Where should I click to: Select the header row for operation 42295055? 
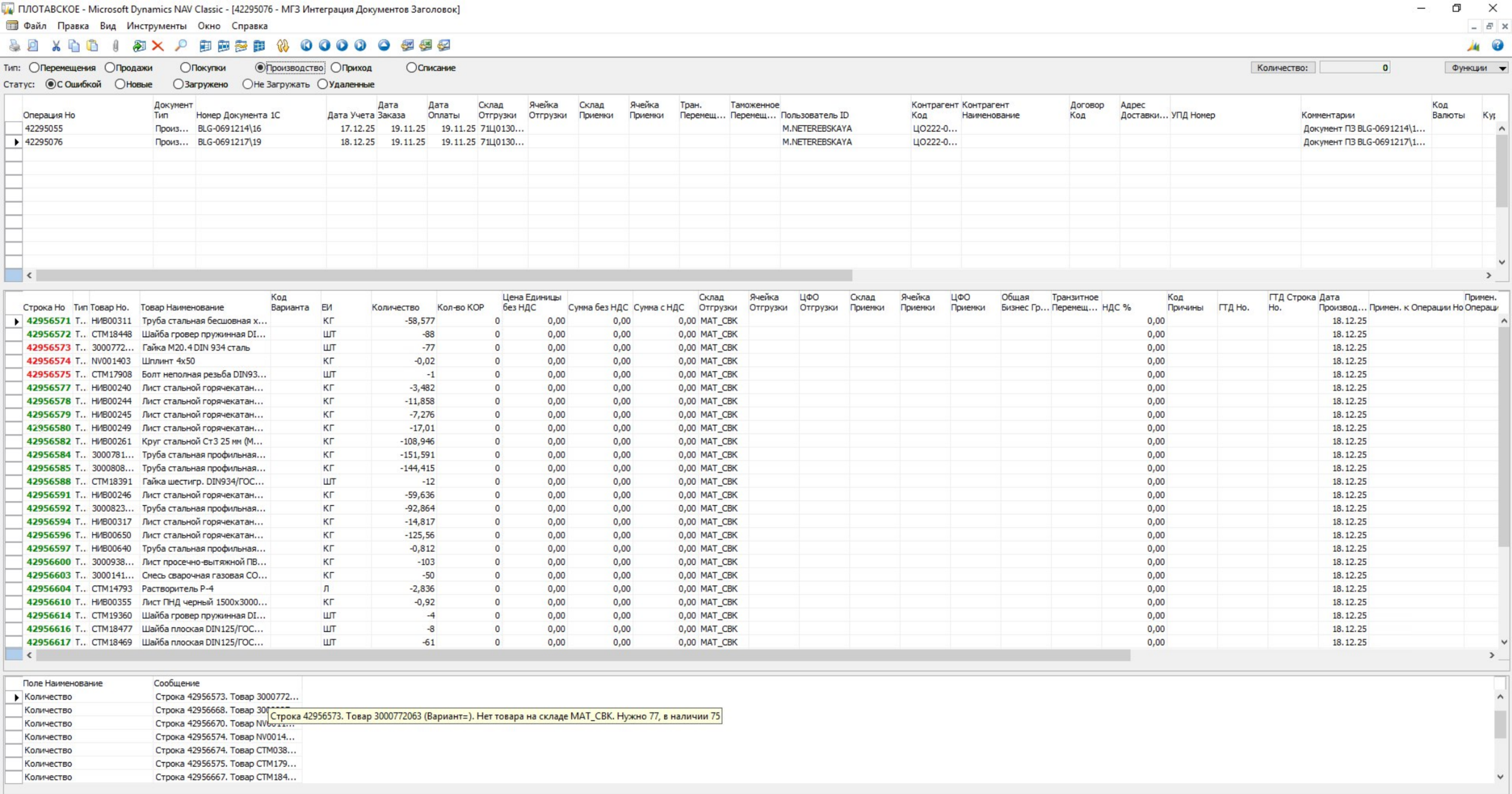(43, 128)
